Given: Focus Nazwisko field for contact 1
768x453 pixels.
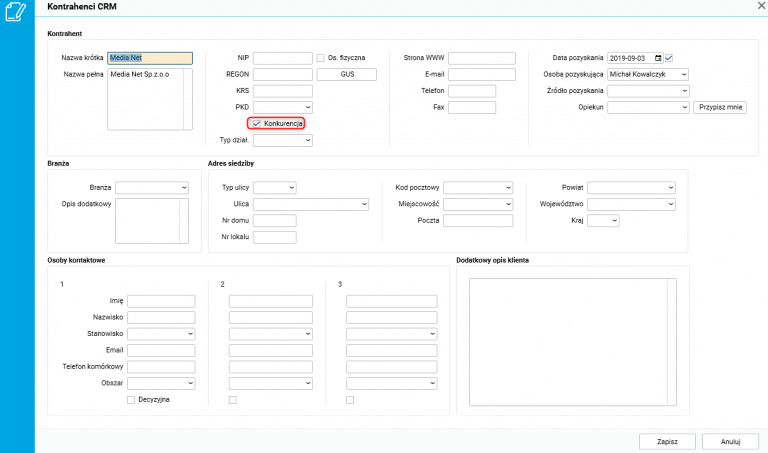Looking at the screenshot, I should coord(161,318).
